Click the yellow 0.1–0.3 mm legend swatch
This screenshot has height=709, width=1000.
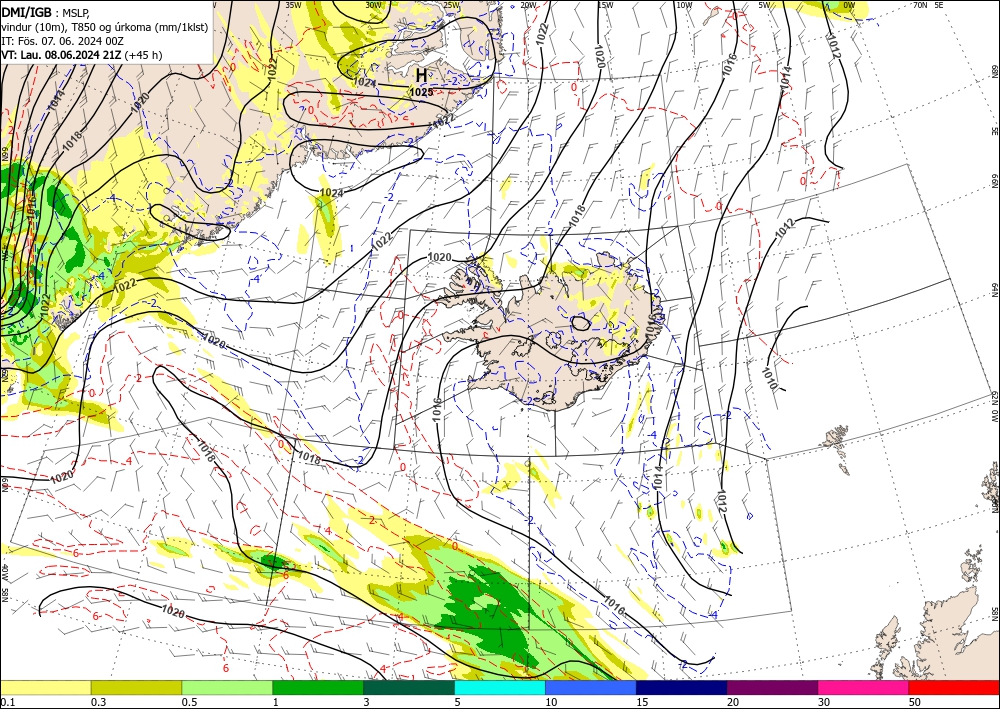[45, 687]
